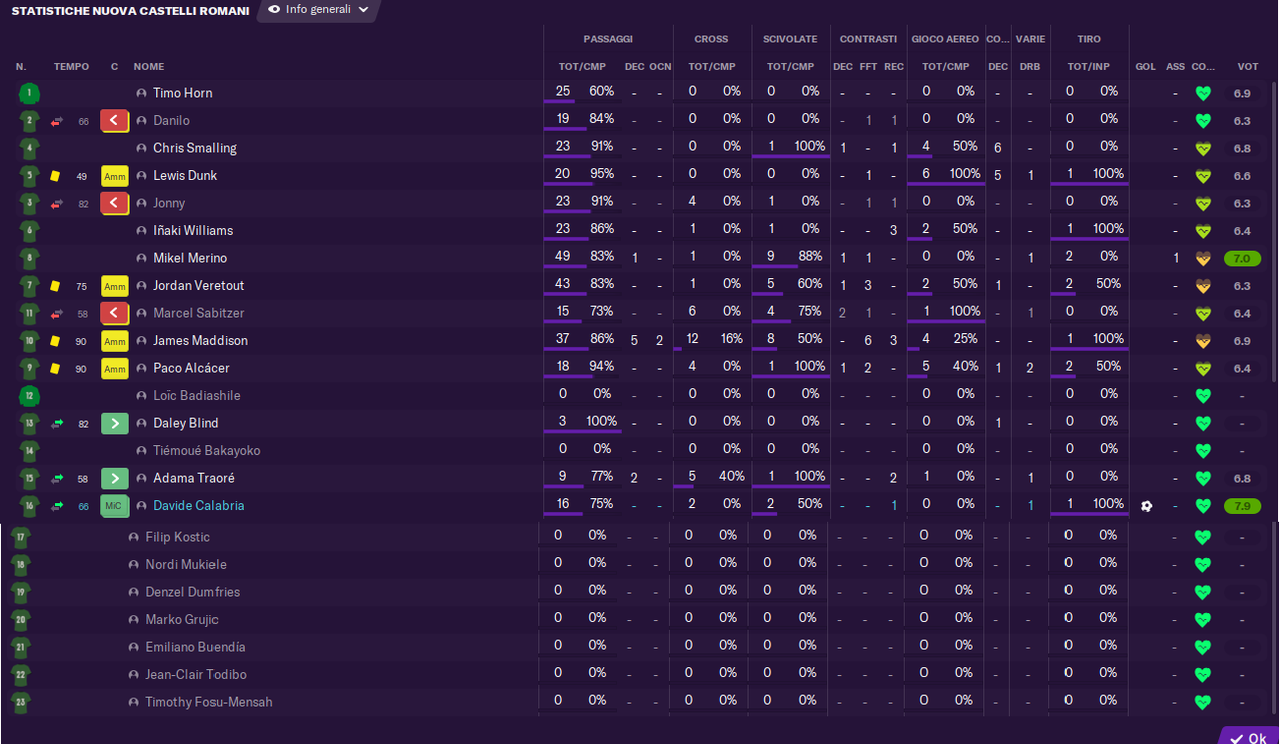The height and width of the screenshot is (744, 1280).
Task: Open Tiémoué Bakayoko's player profile
Action: pos(206,451)
